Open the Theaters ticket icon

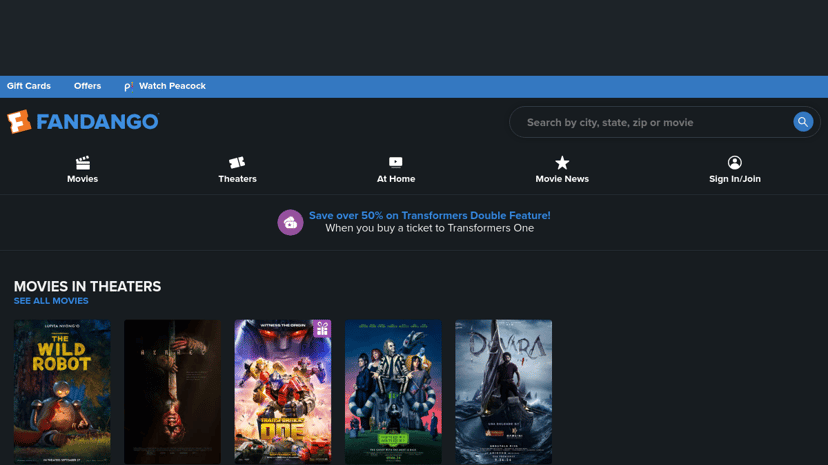237,162
